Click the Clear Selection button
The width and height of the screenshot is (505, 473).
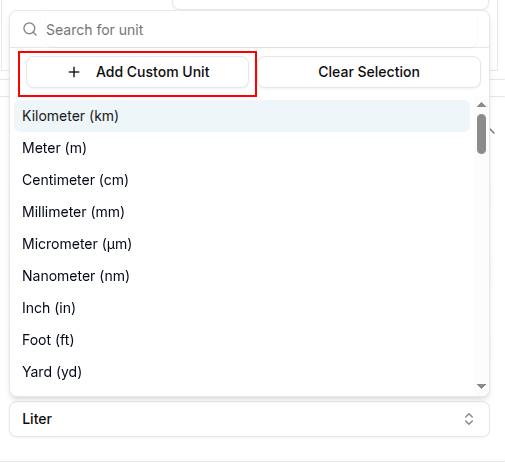369,72
